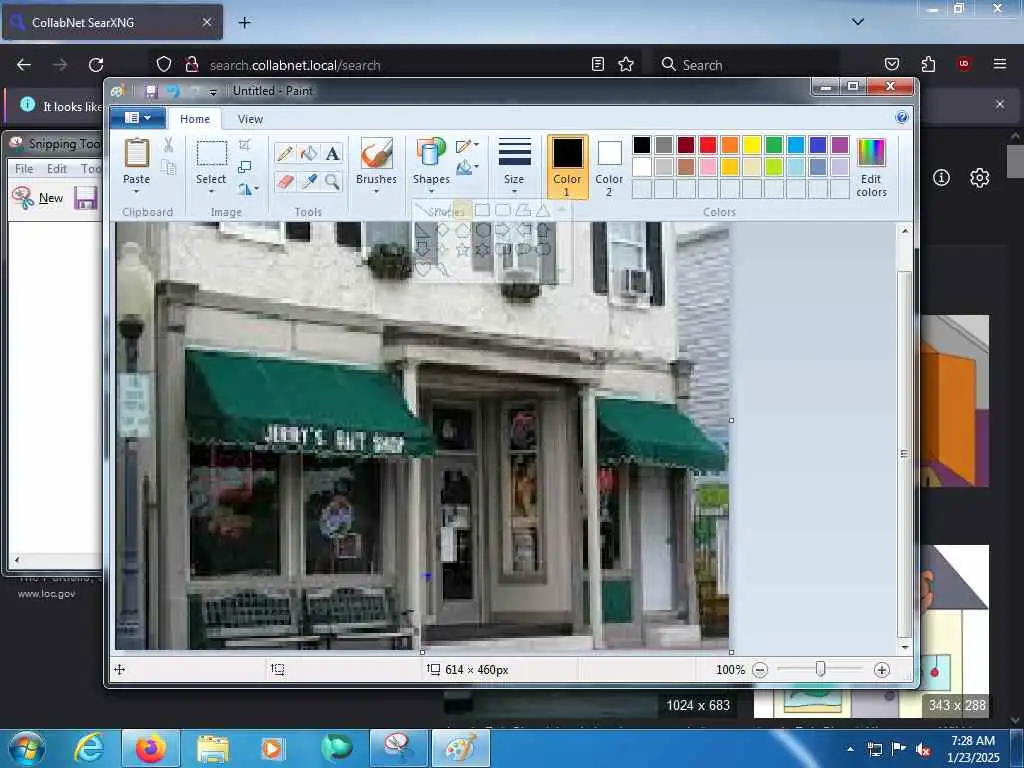This screenshot has height=768, width=1024.
Task: Open Windows Explorer folder on taskbar
Action: tap(212, 748)
